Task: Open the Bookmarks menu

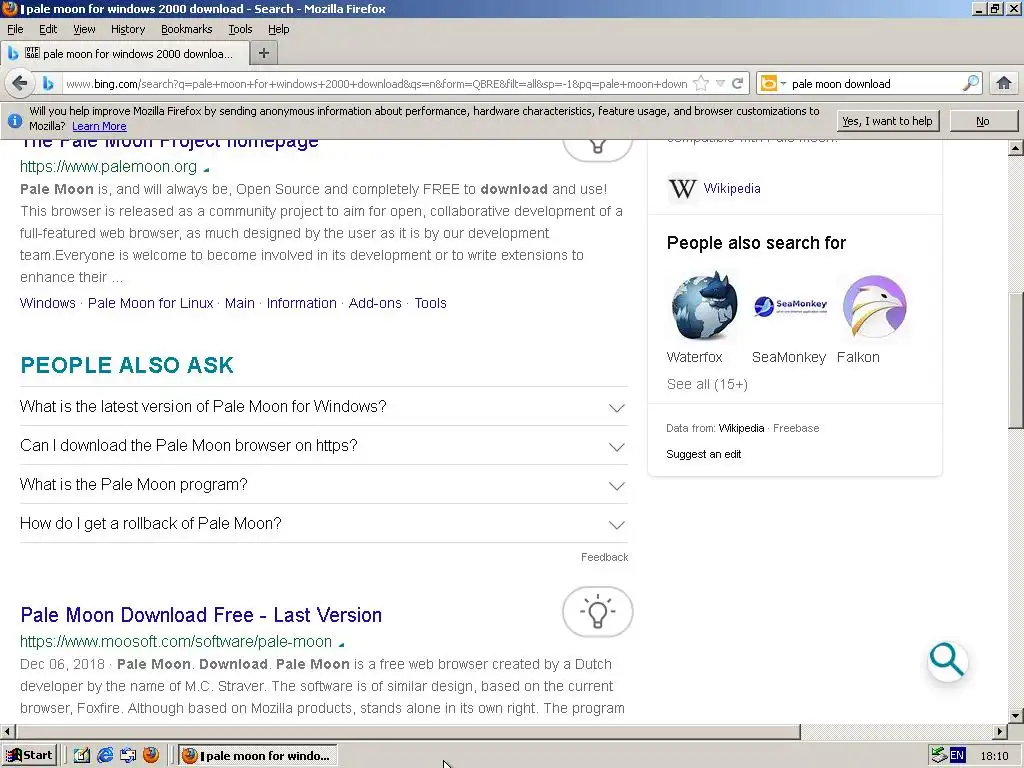Action: point(187,29)
